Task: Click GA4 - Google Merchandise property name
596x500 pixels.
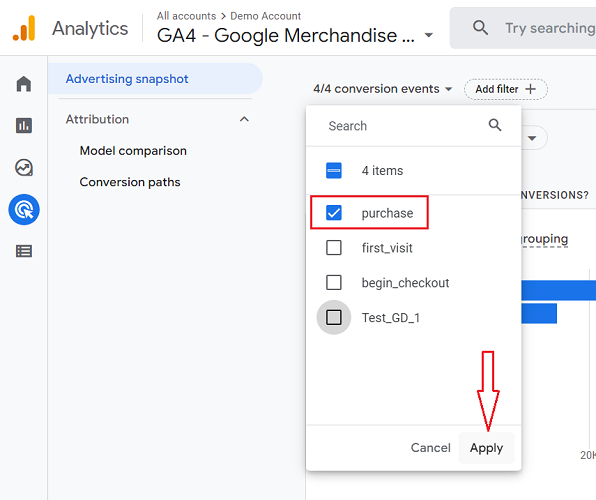Action: (286, 35)
